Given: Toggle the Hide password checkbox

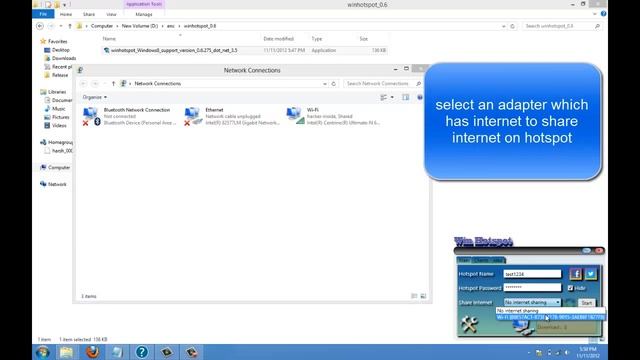Looking at the screenshot, I should coord(570,288).
